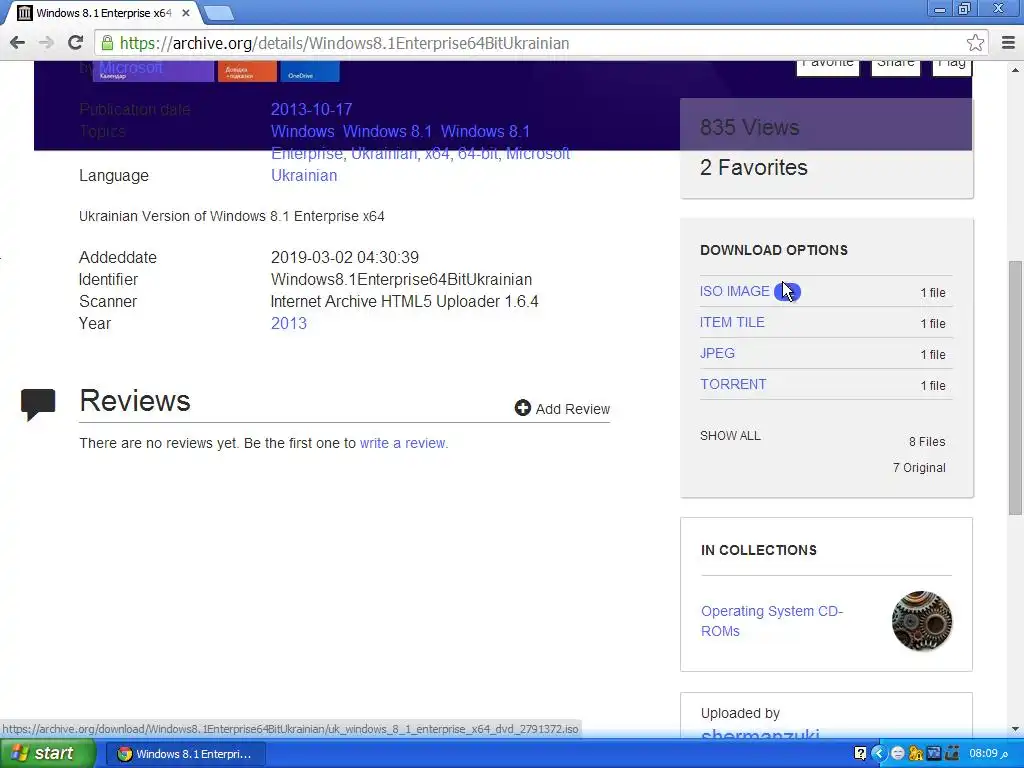Screen dimensions: 1024x768
Task: Open the Ukrainian language link
Action: (304, 175)
